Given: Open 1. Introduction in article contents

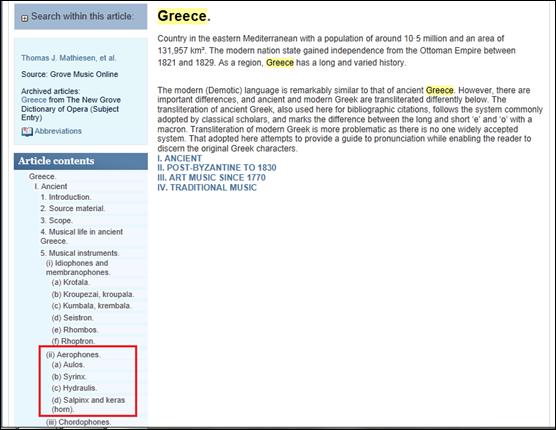Looking at the screenshot, I should pos(66,197).
